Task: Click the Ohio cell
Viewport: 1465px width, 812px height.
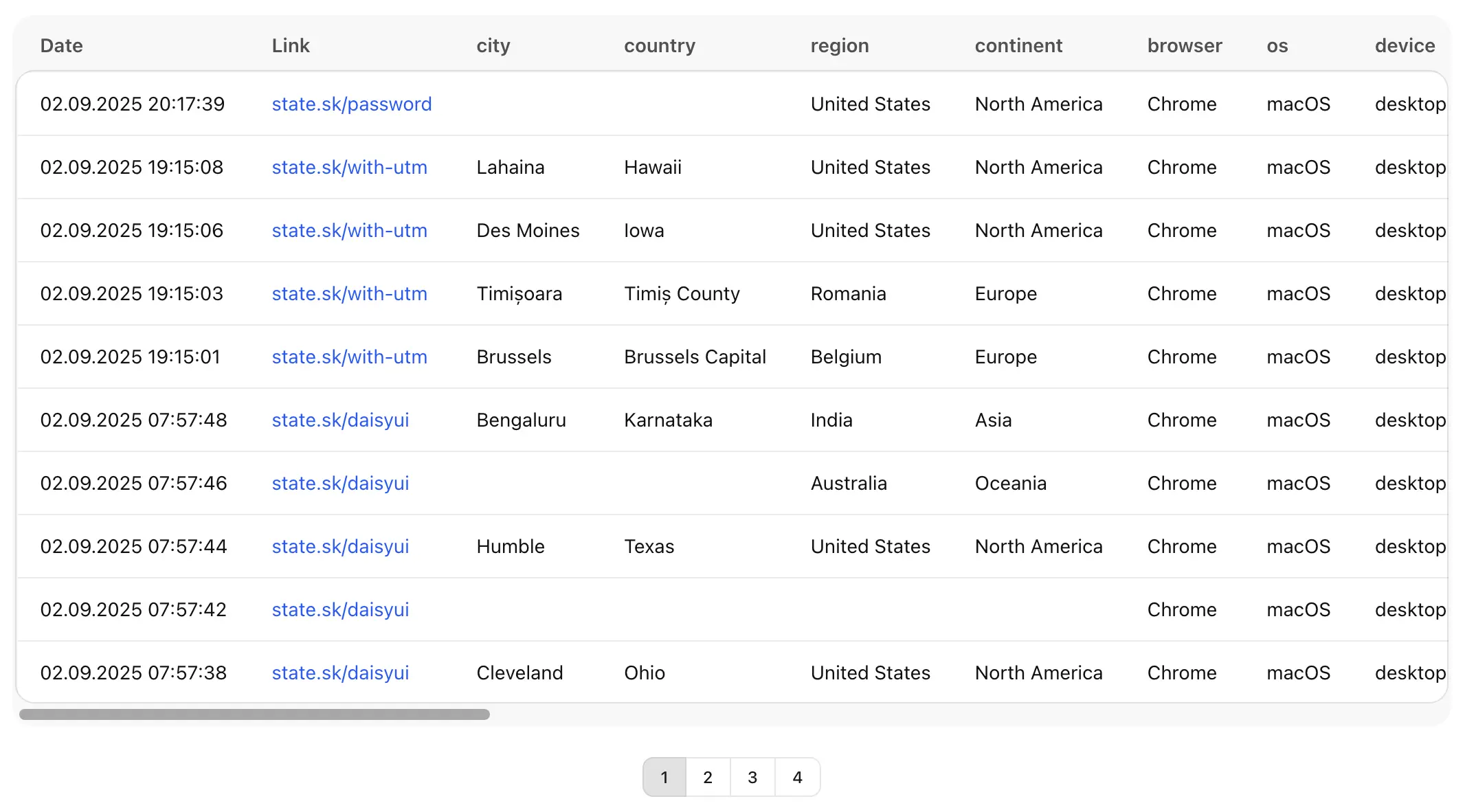Action: pyautogui.click(x=645, y=673)
